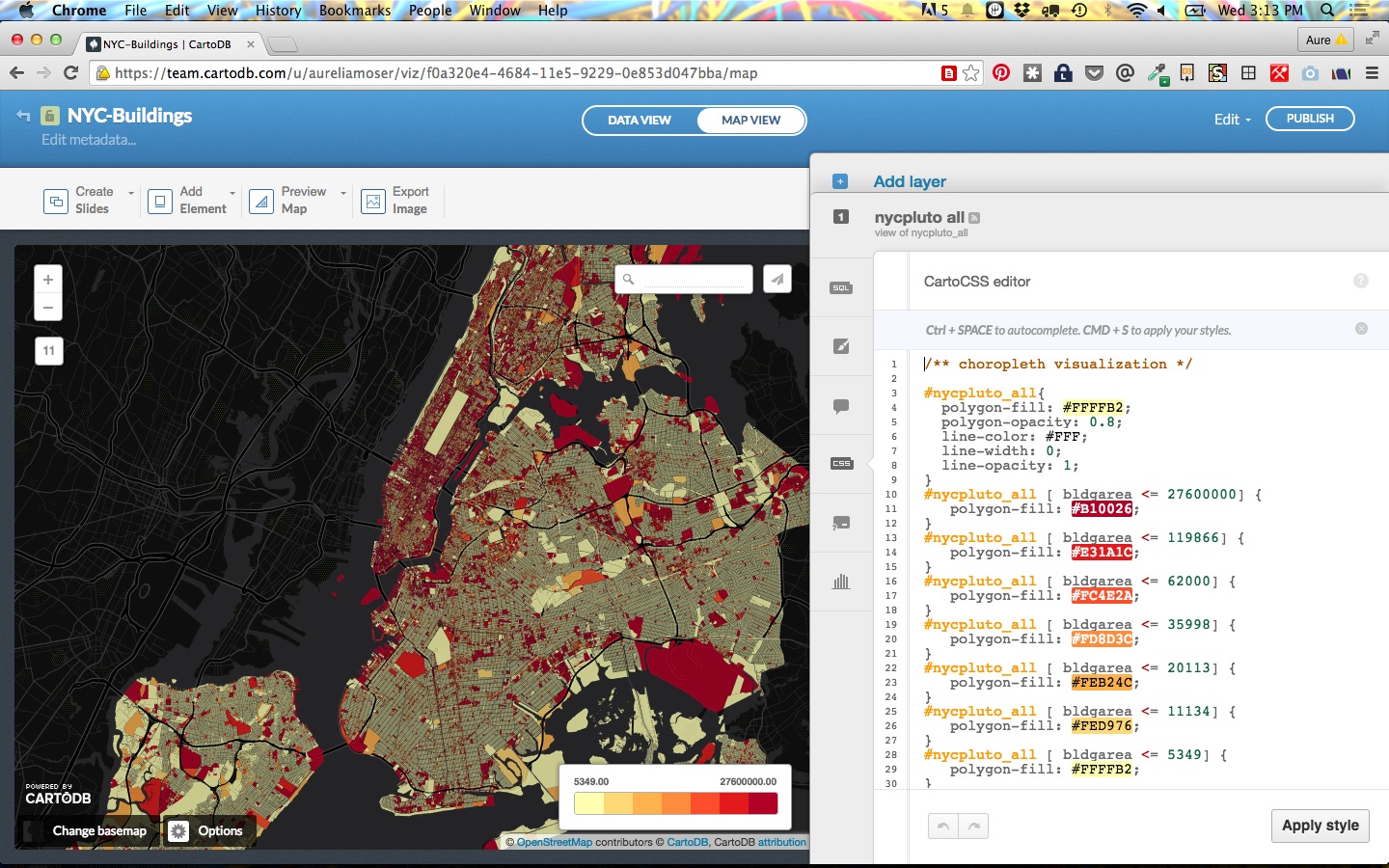Open the infowindow speech bubble icon
Image resolution: width=1389 pixels, height=868 pixels.
(x=841, y=406)
